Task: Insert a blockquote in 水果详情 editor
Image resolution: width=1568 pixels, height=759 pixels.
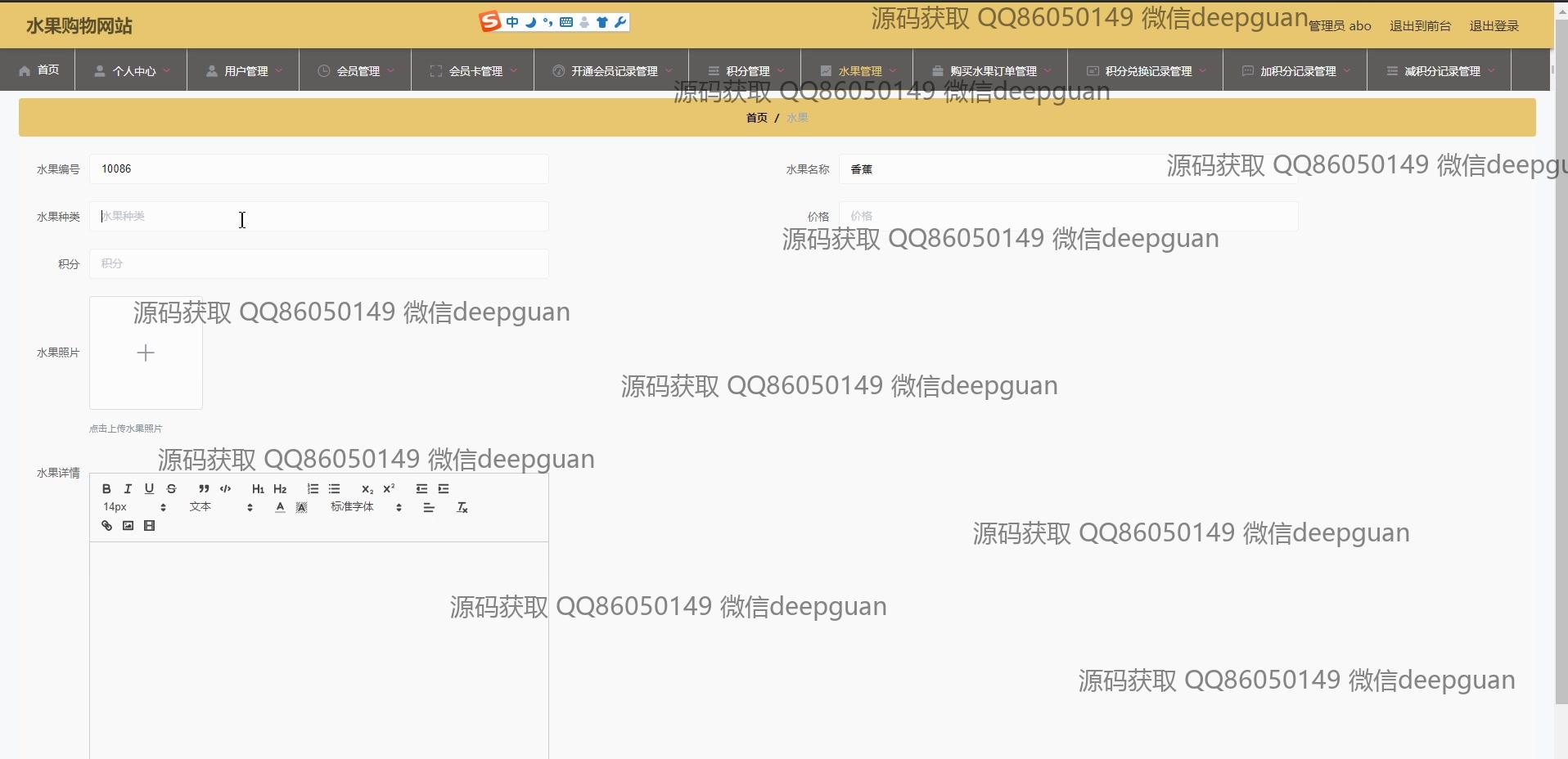Action: 204,489
